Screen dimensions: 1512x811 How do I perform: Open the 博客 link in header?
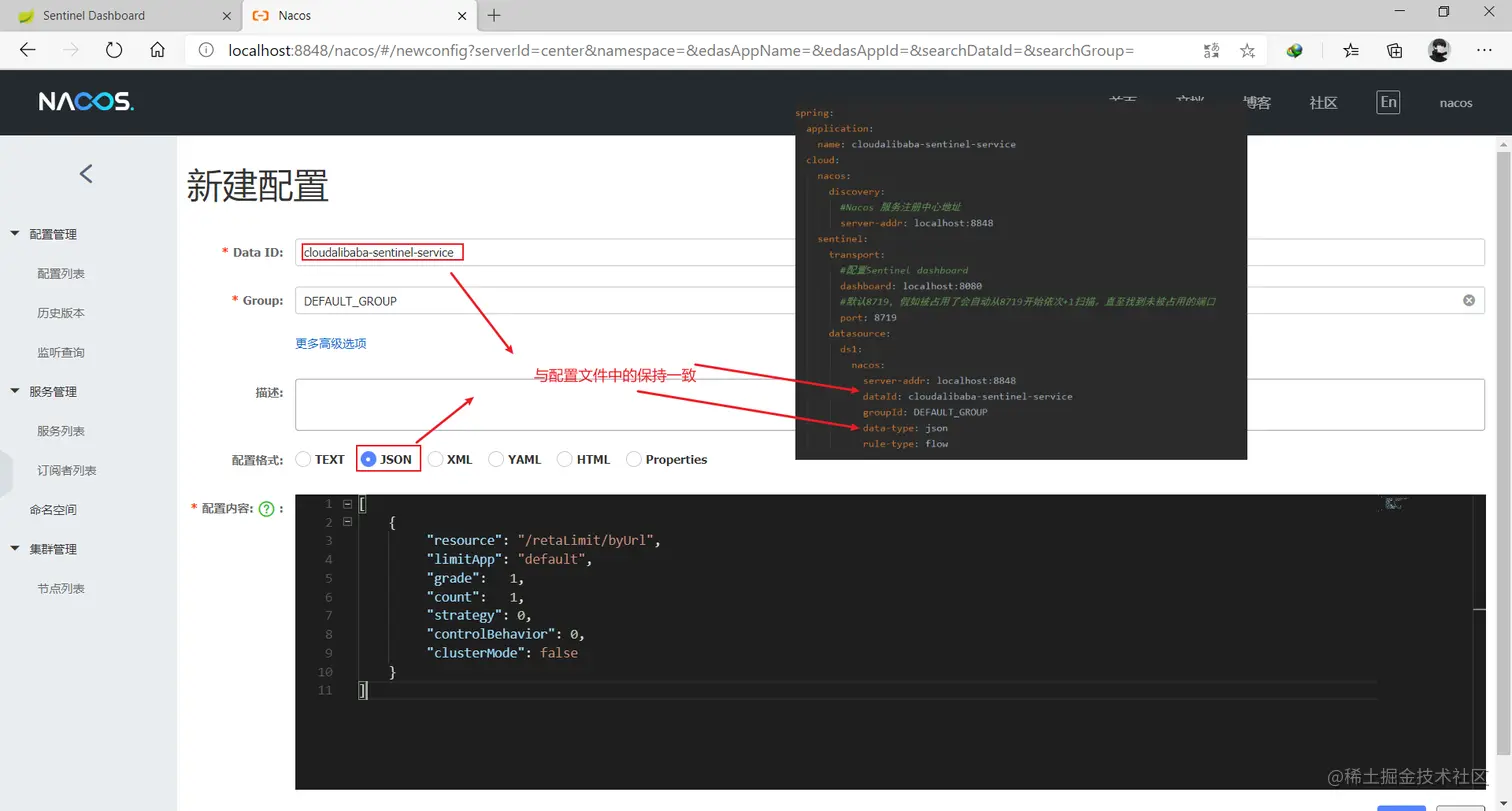pyautogui.click(x=1257, y=102)
